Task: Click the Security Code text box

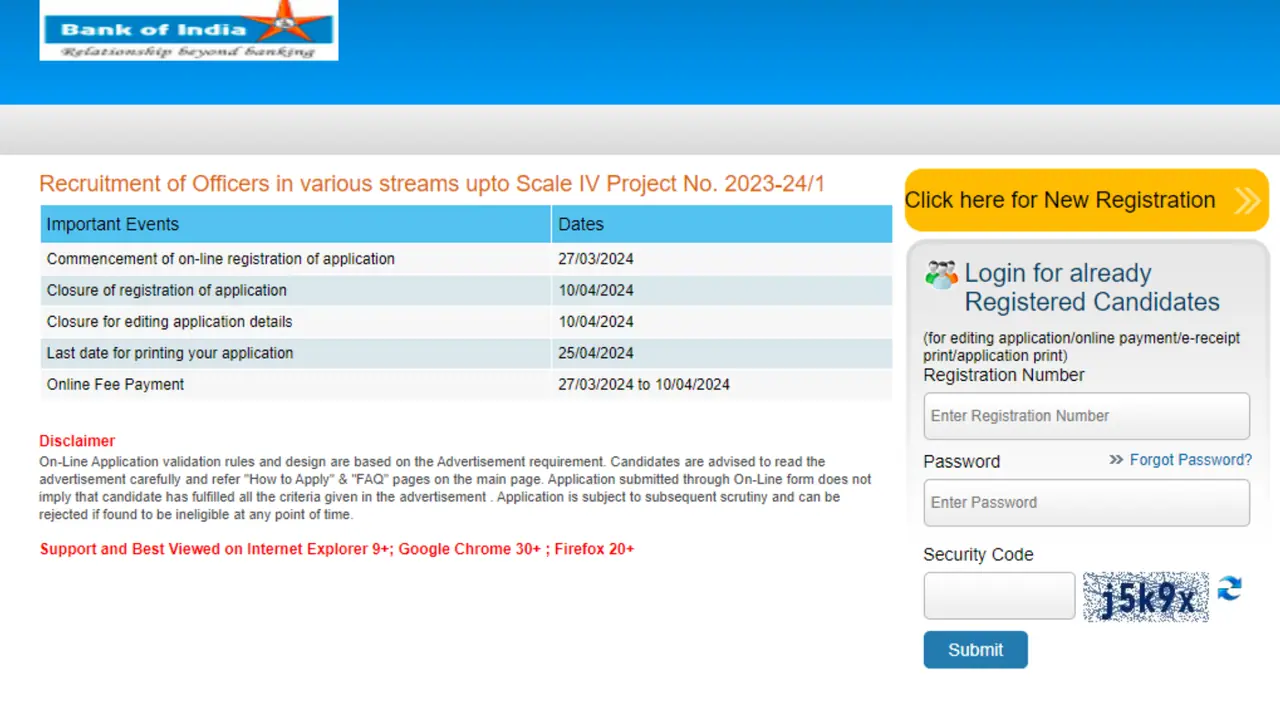Action: 999,596
